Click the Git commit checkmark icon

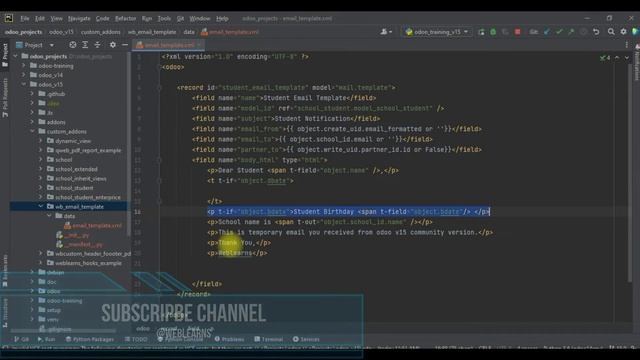coord(559,32)
